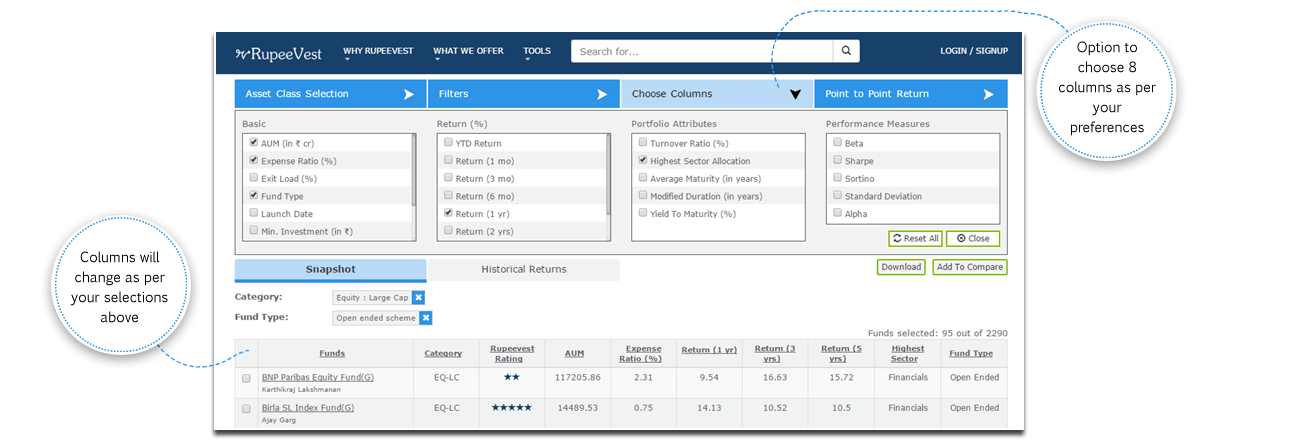Click the Asset Class Selection arrow icon
This screenshot has height=445, width=1300.
(x=408, y=94)
